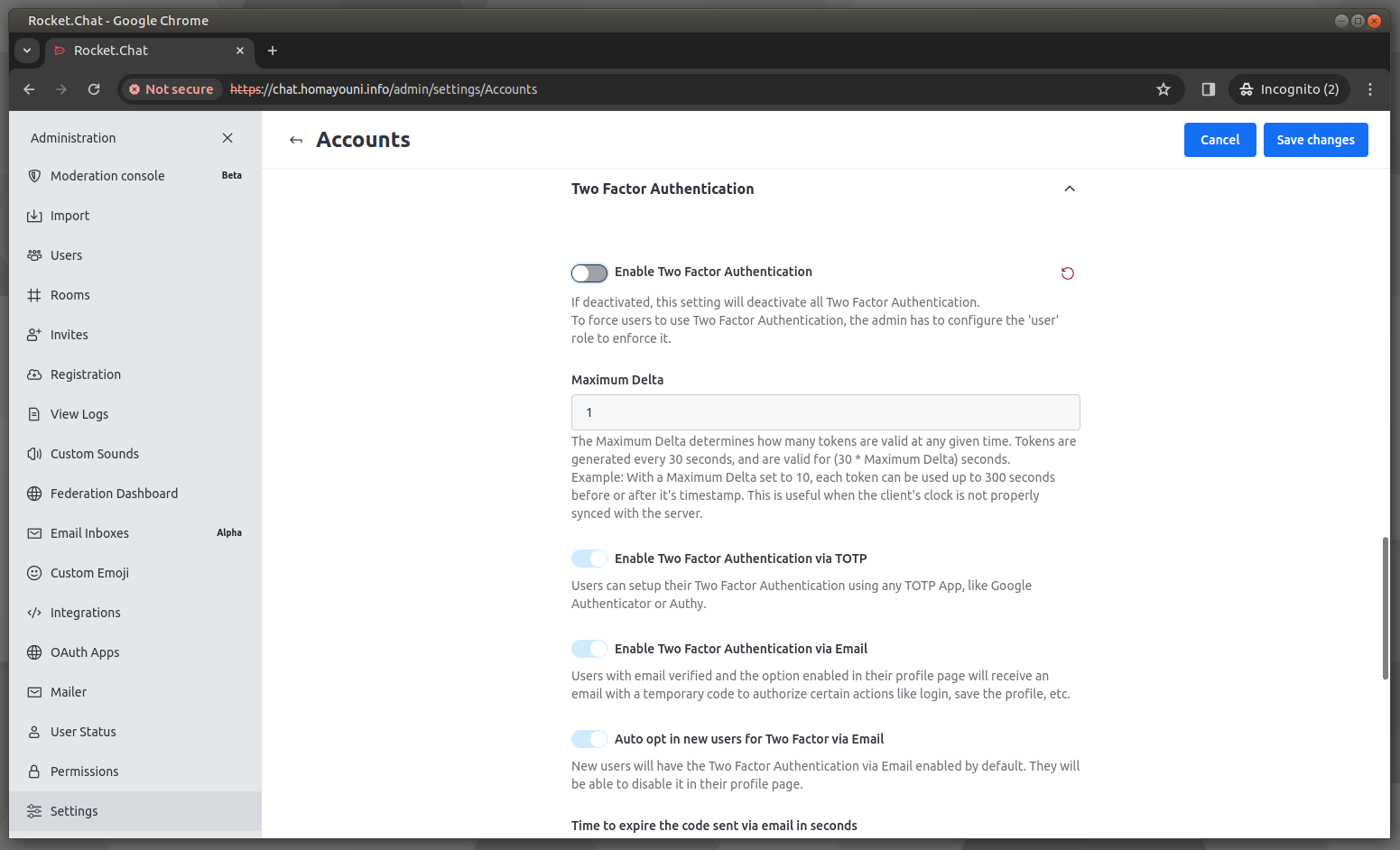This screenshot has height=850, width=1400.
Task: Click the Maximum Delta input field
Action: 825,412
